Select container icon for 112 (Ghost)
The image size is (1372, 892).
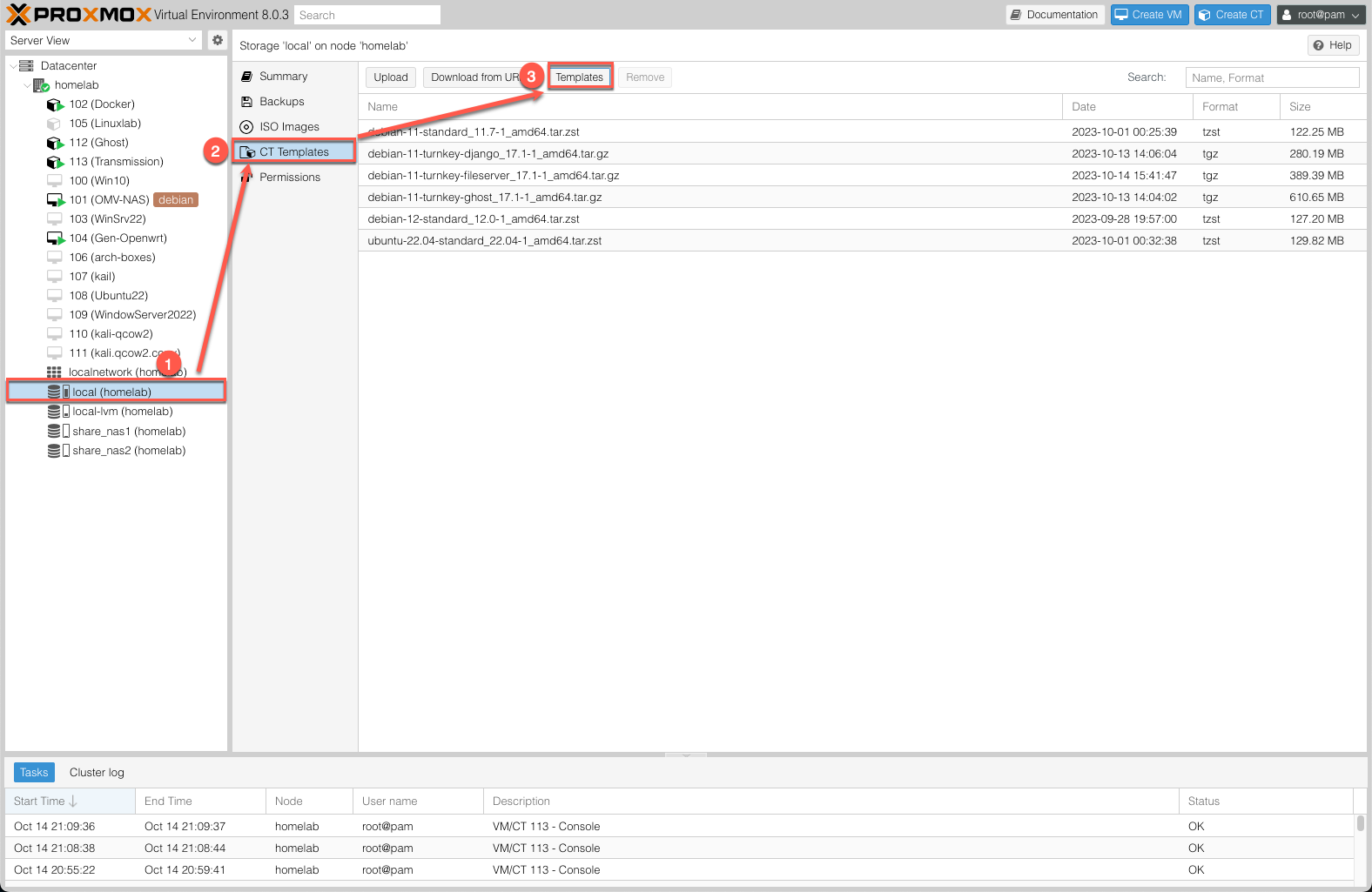55,143
